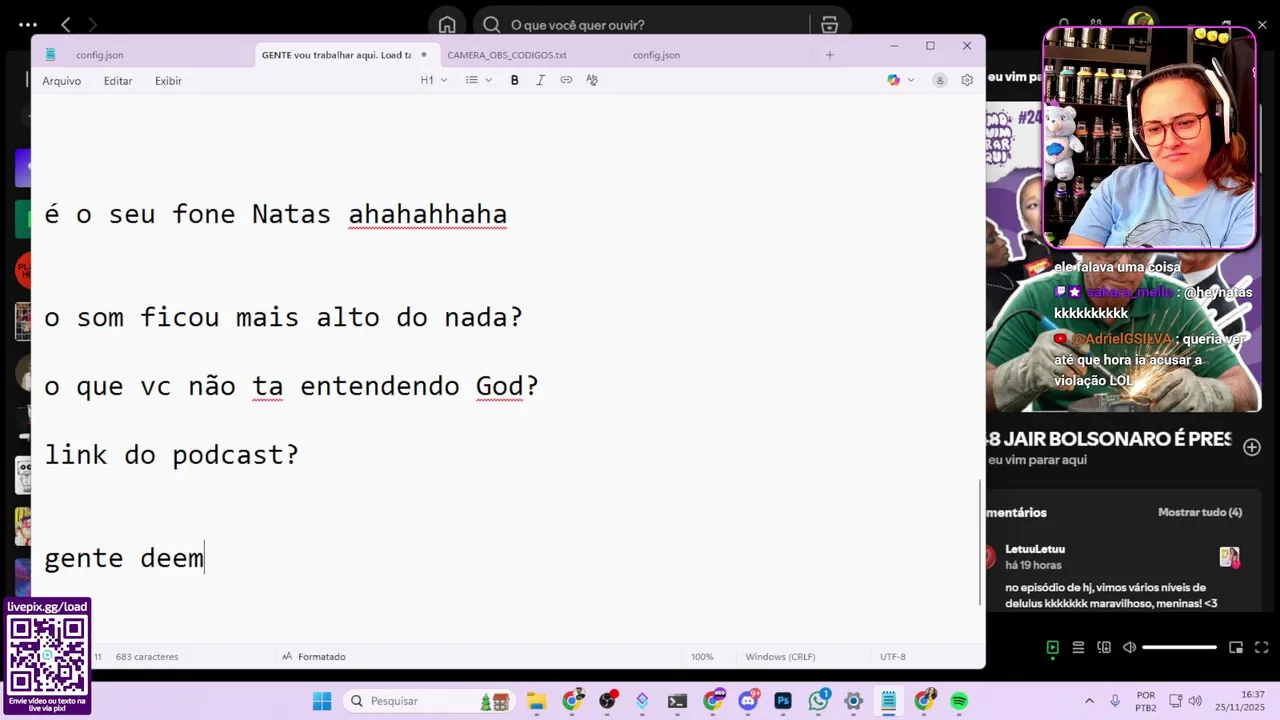Open OBS Studio from the taskbar
Viewport: 1280px width, 720px height.
point(607,701)
